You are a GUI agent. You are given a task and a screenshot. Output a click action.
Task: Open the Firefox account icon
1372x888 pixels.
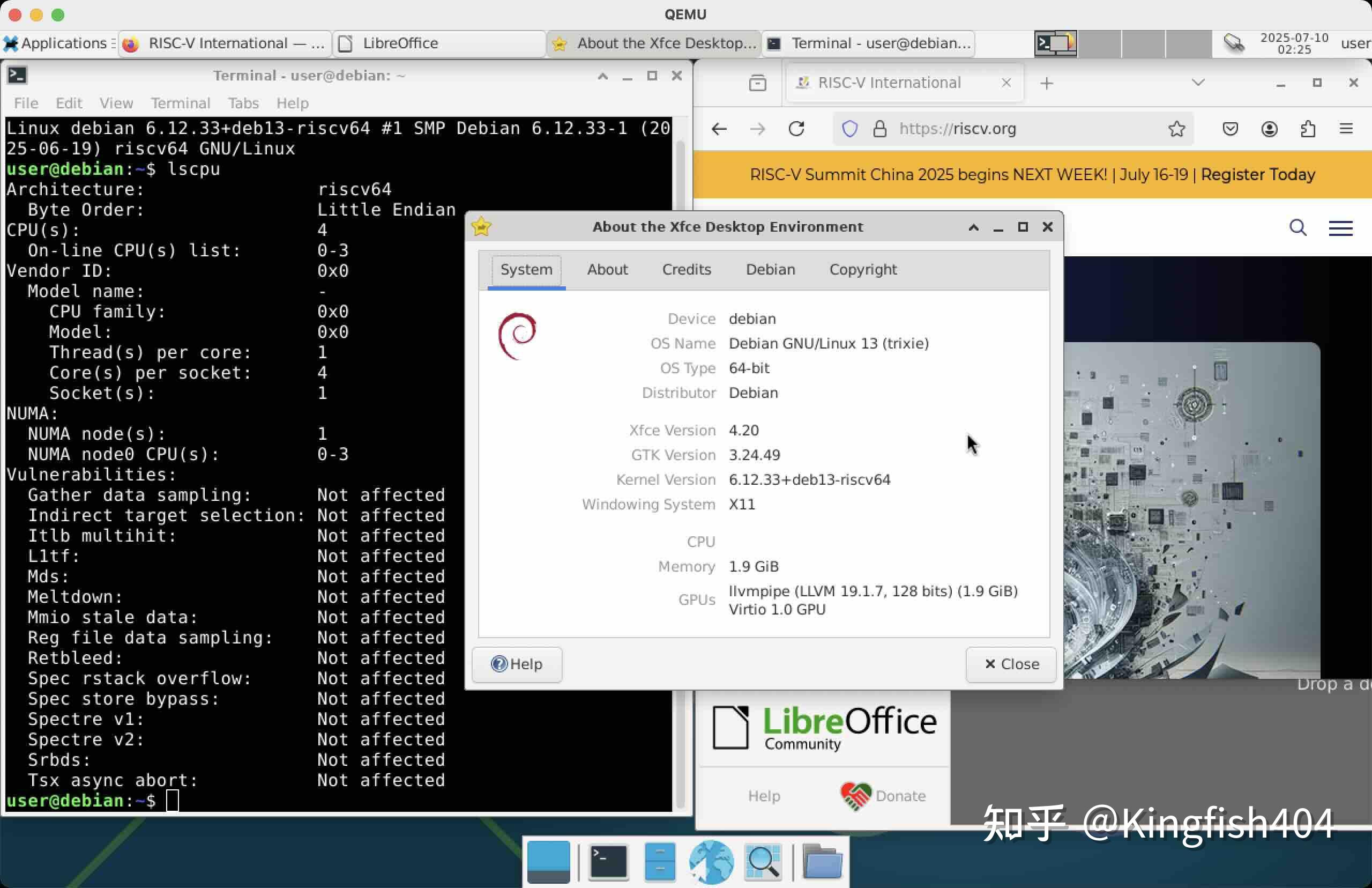[1270, 129]
